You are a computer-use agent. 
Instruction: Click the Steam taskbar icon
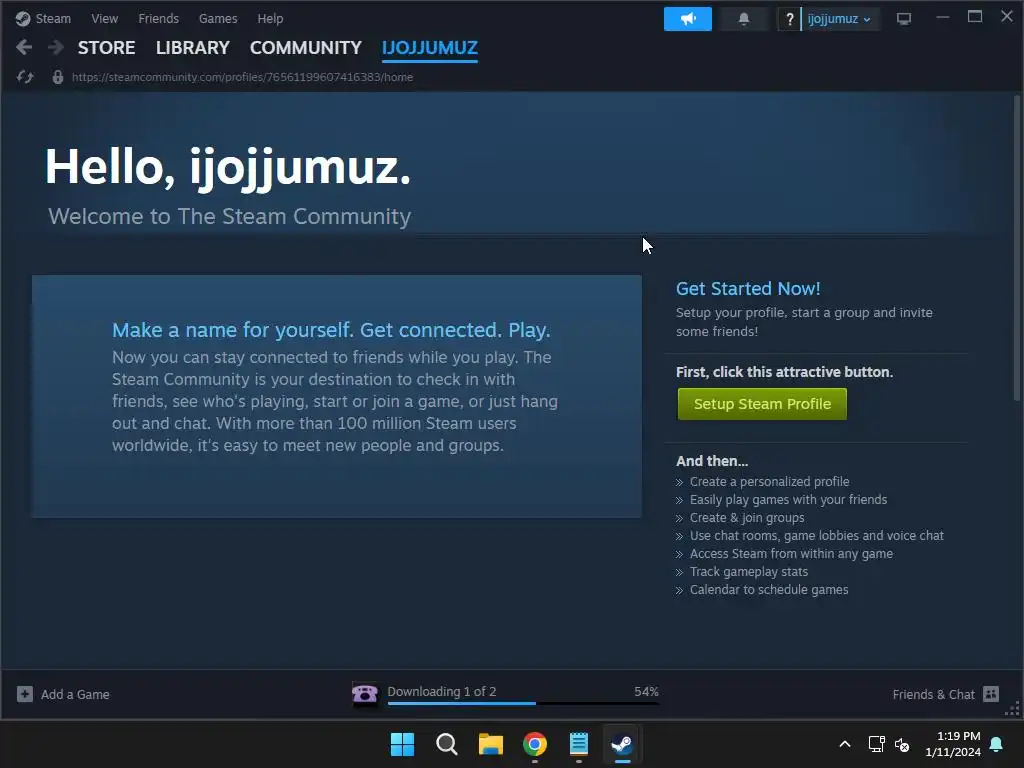tap(622, 744)
